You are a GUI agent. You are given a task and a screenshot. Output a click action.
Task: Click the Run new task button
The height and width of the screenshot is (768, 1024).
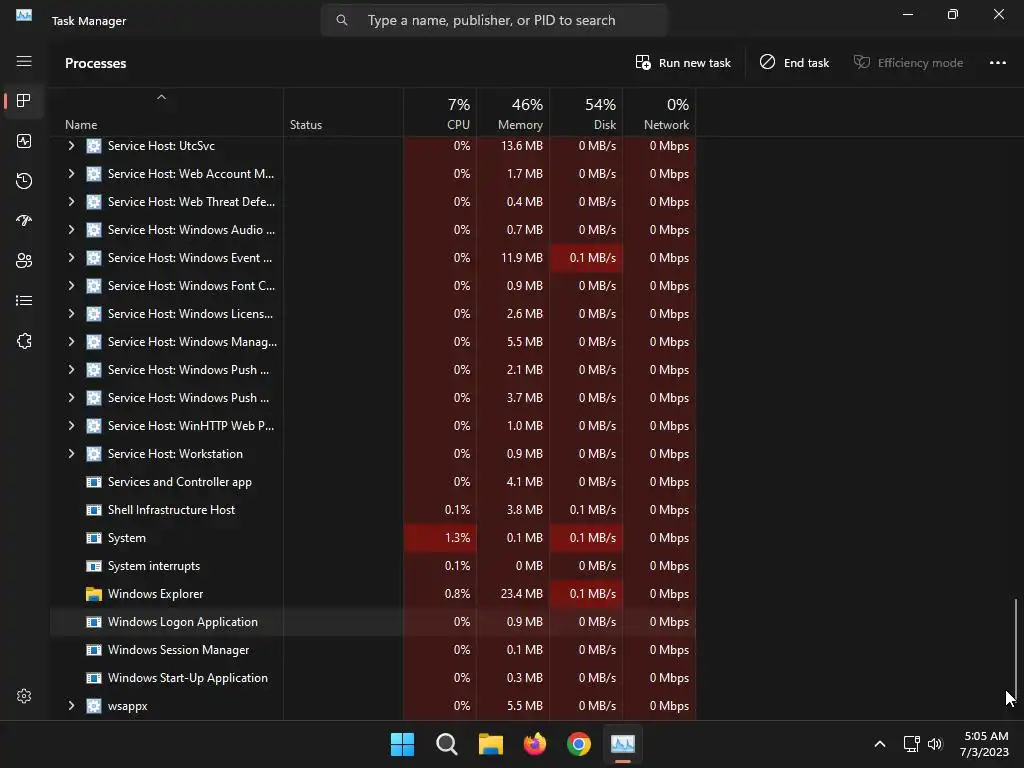point(683,63)
